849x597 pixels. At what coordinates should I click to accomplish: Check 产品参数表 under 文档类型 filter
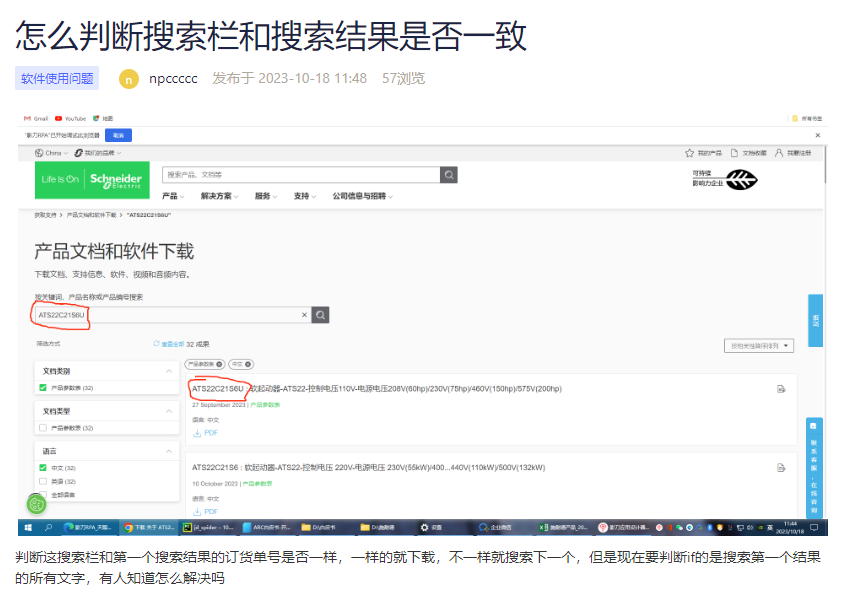[43, 428]
